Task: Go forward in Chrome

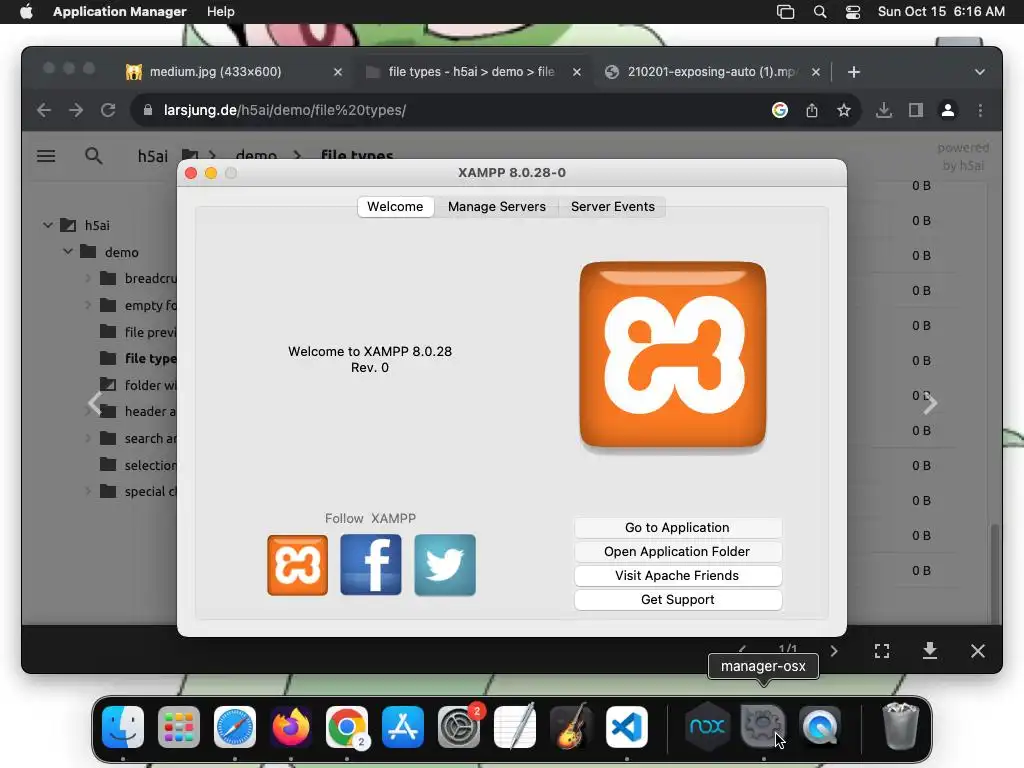Action: [x=76, y=110]
